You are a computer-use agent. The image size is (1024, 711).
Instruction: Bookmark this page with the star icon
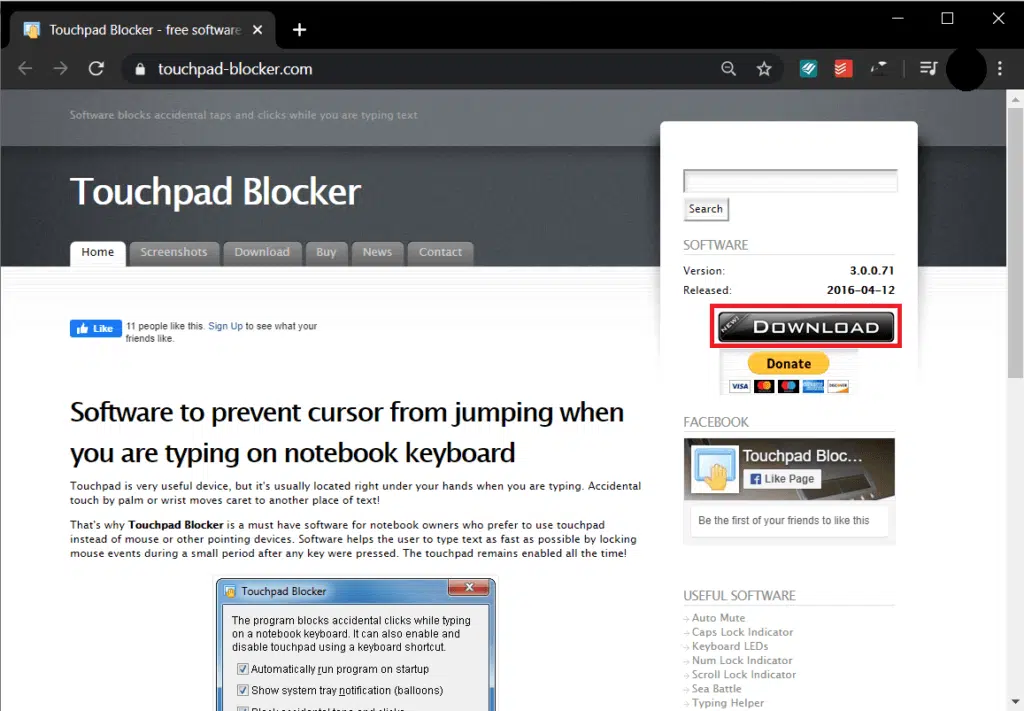[x=763, y=69]
